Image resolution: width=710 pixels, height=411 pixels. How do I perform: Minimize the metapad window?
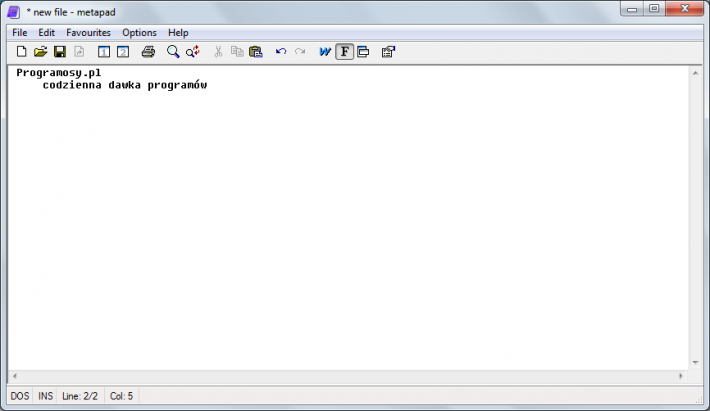click(632, 9)
